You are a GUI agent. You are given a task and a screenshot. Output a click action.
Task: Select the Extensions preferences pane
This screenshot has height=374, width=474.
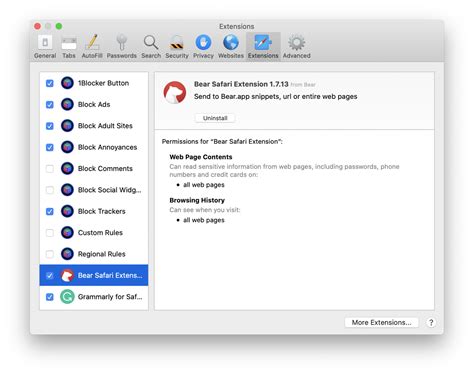click(263, 47)
